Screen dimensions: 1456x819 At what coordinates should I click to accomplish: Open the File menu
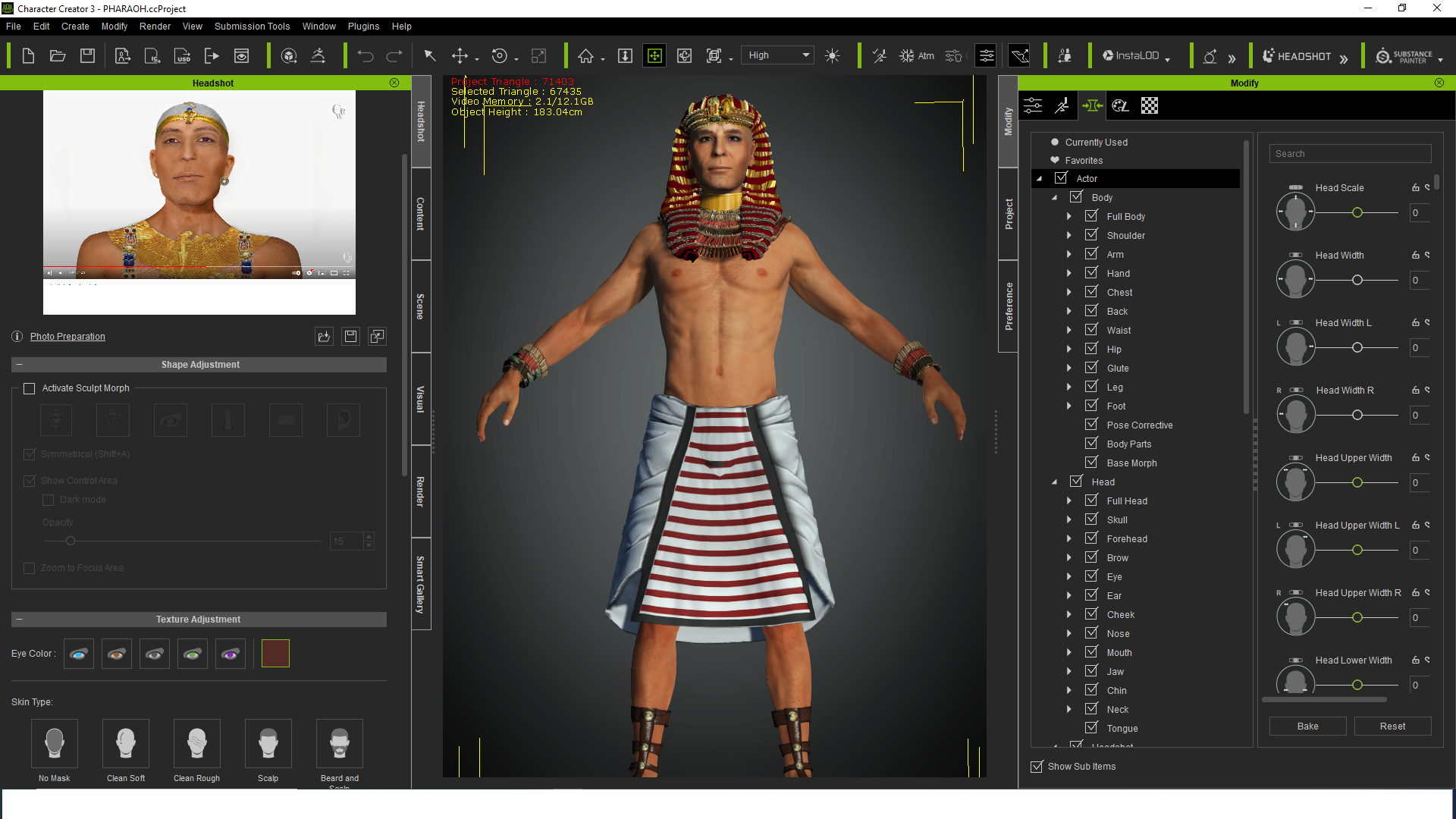coord(14,26)
